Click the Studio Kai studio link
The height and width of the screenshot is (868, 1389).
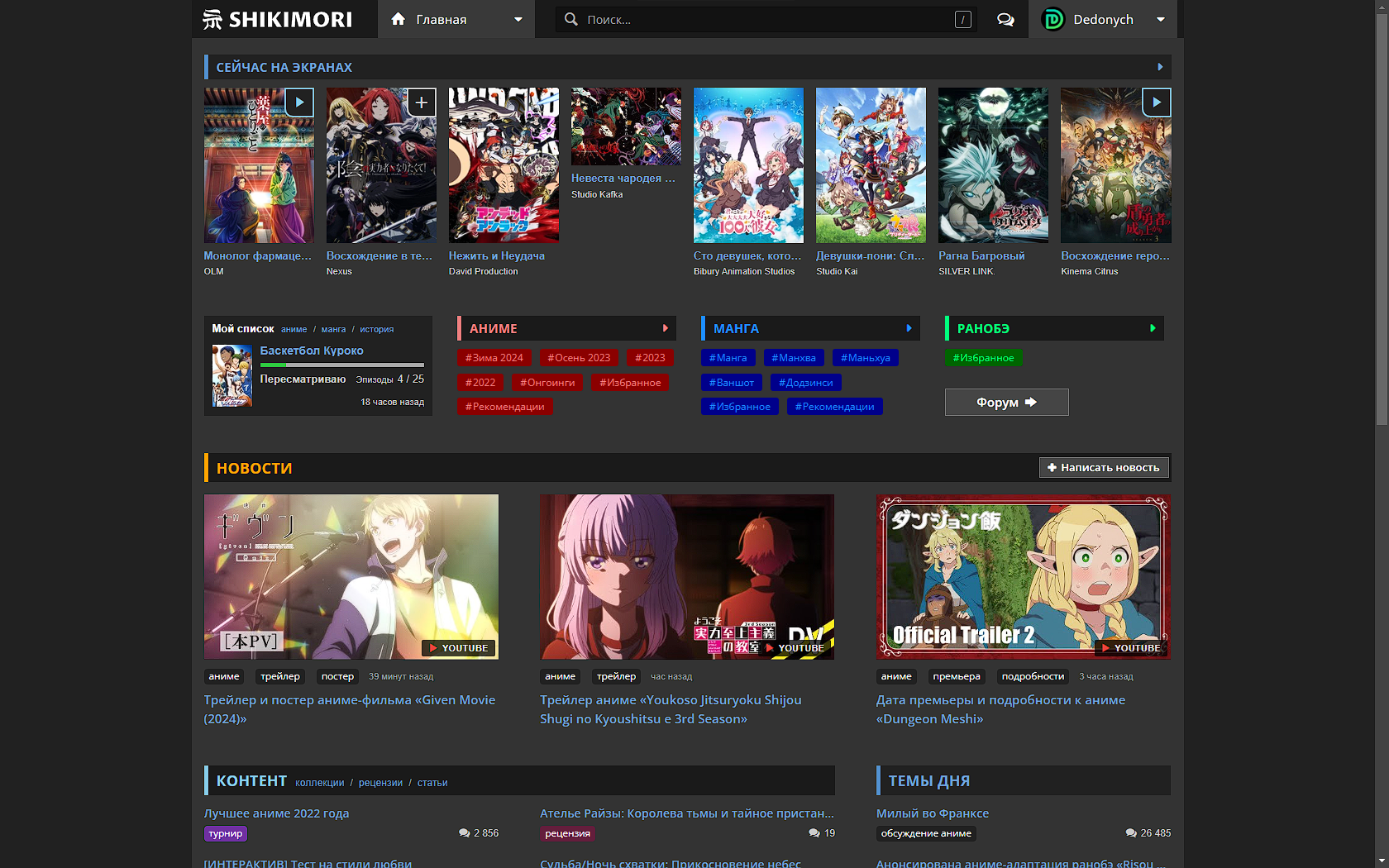coord(837,271)
